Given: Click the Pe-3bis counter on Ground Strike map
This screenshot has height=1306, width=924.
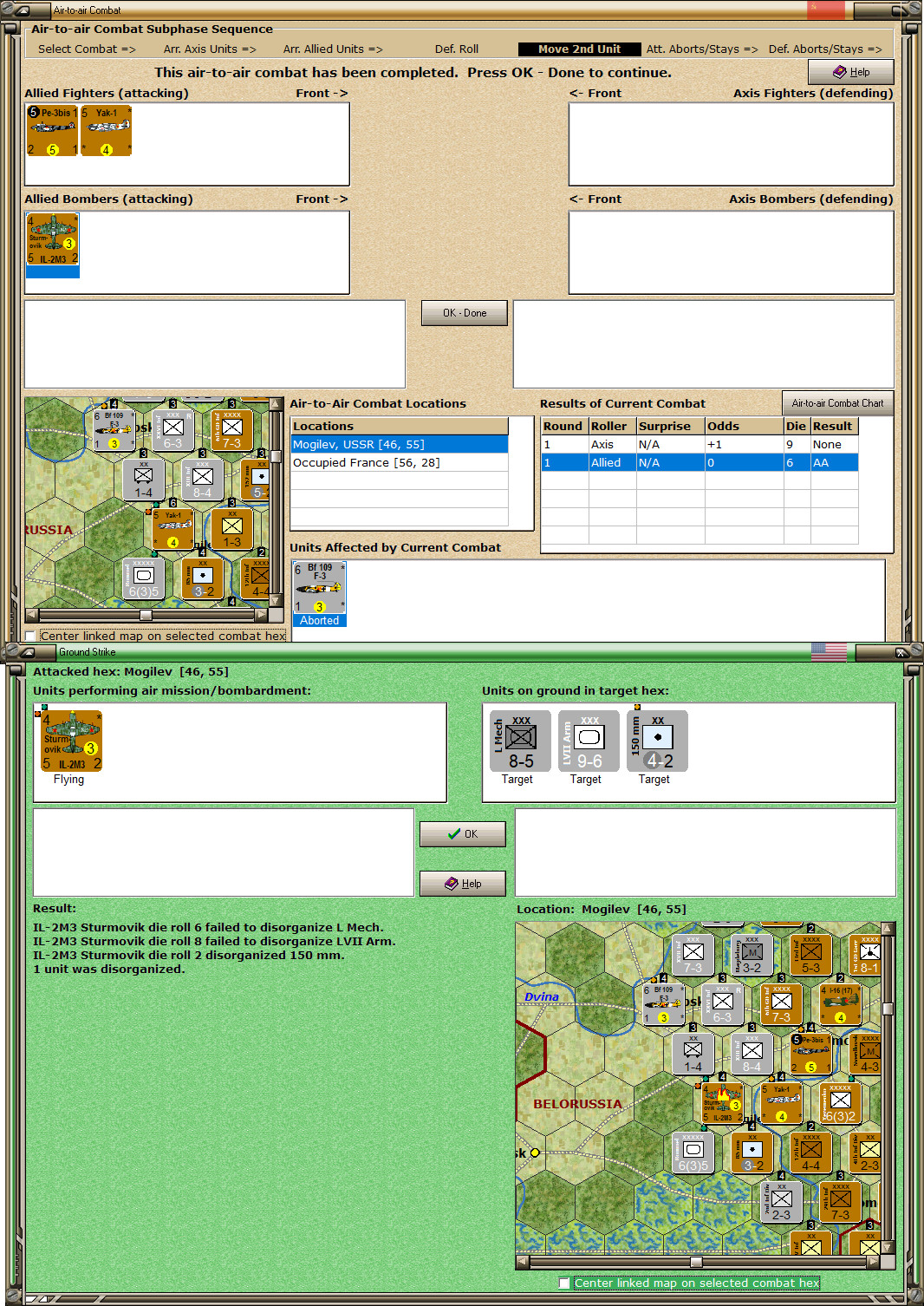Looking at the screenshot, I should pyautogui.click(x=810, y=1054).
